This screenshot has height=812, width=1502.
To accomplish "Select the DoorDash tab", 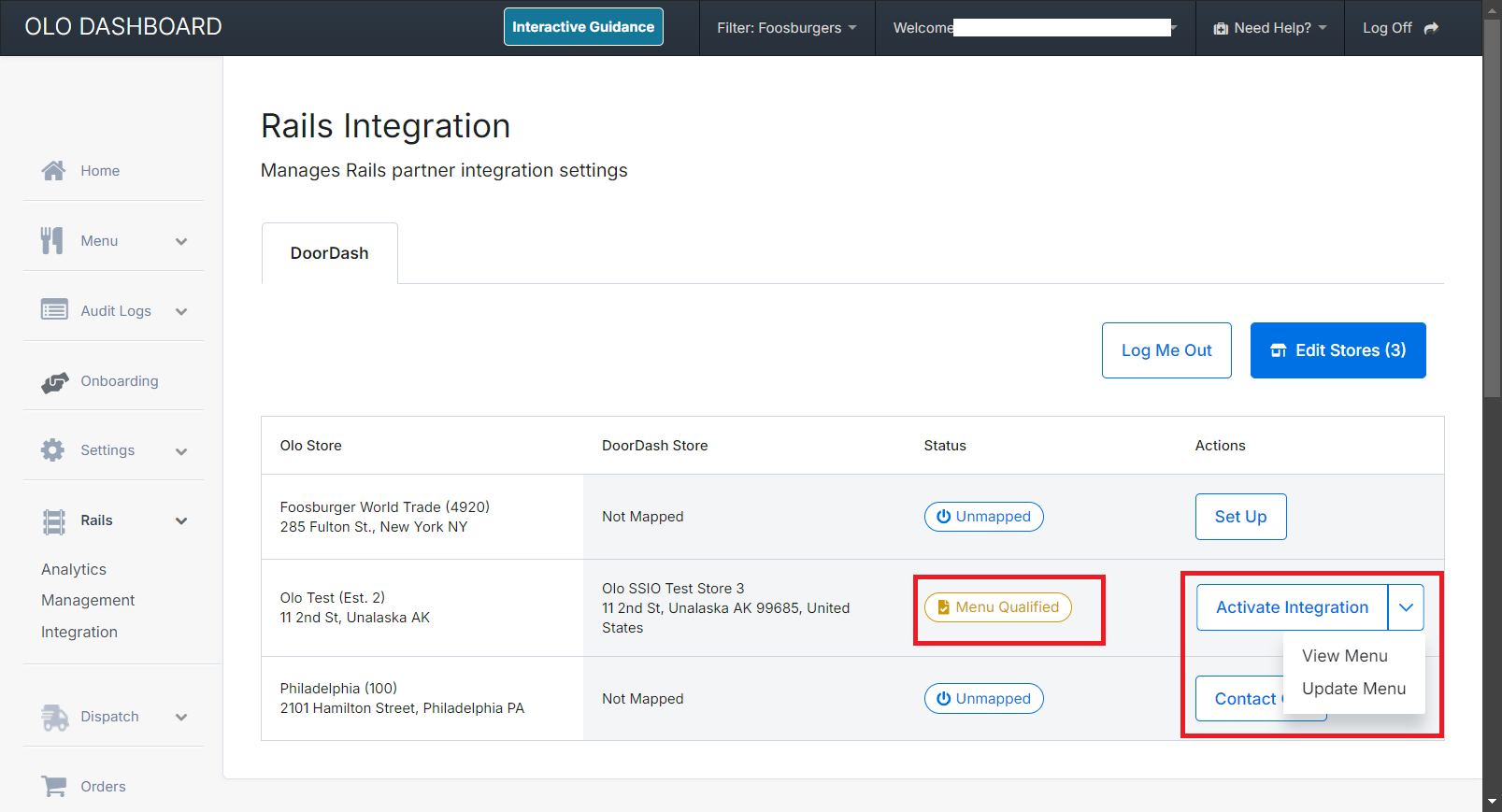I will 330,253.
